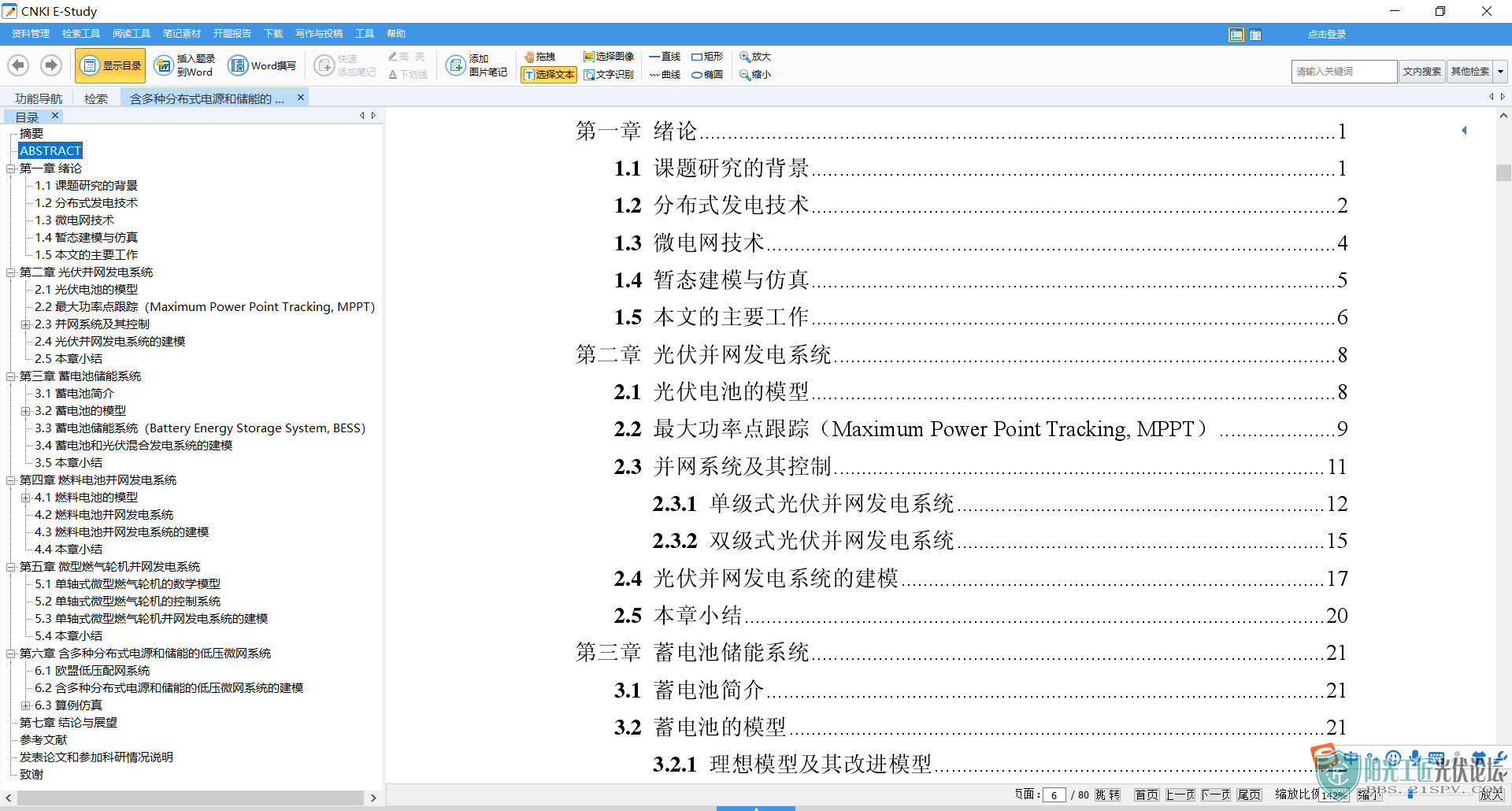Go to 尾页 last page
1512x811 pixels.
click(1249, 795)
